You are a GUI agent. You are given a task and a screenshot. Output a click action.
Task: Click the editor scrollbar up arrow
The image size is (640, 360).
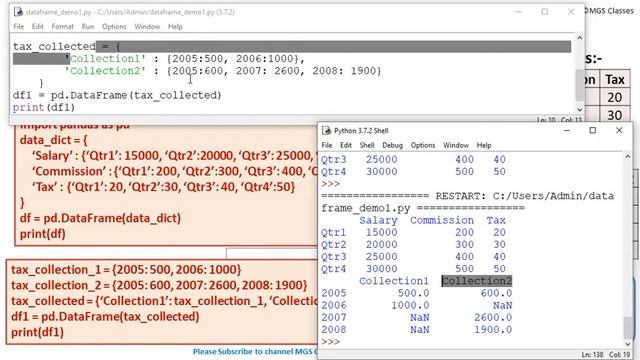click(580, 38)
